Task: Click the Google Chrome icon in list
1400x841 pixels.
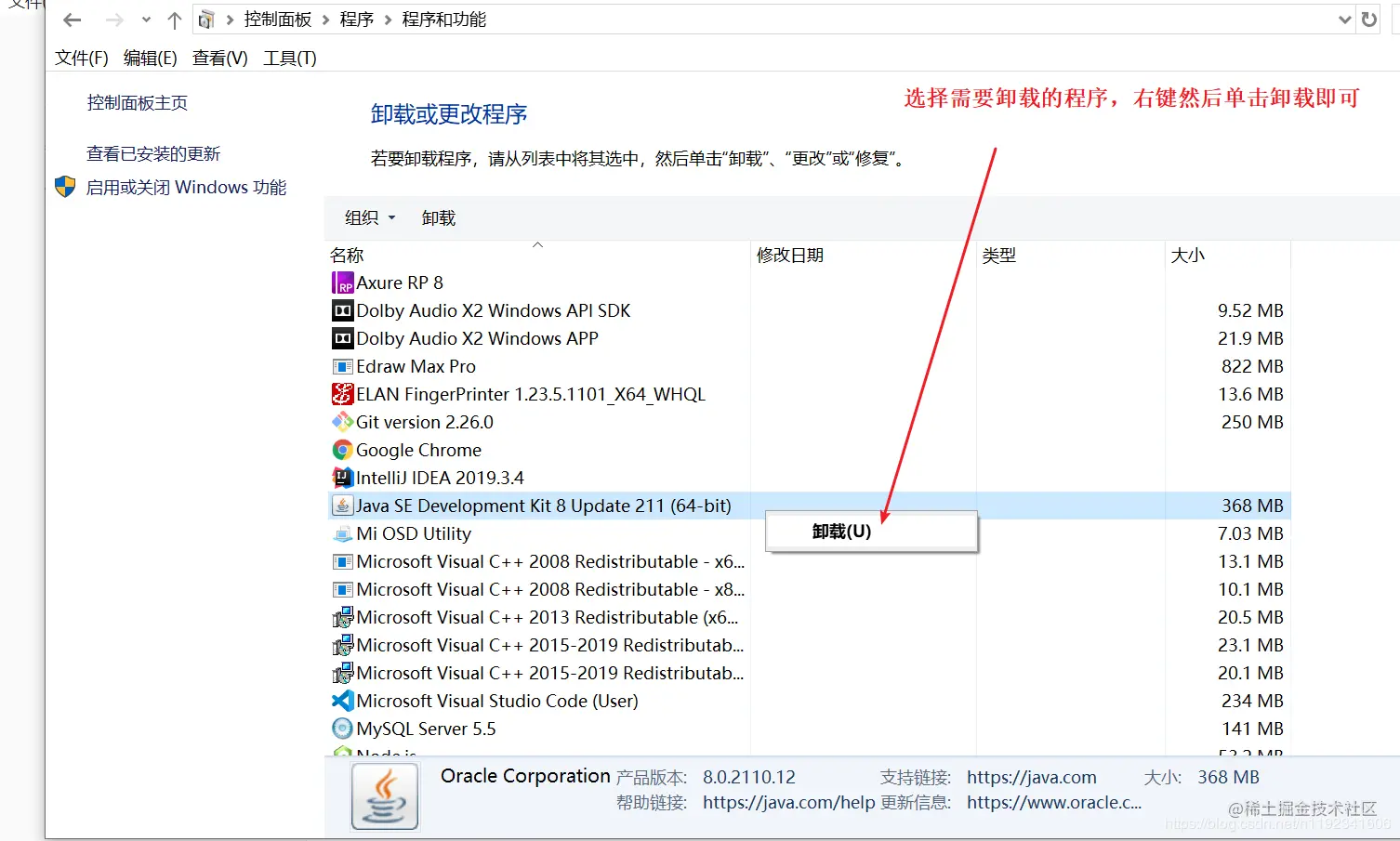Action: click(x=343, y=450)
